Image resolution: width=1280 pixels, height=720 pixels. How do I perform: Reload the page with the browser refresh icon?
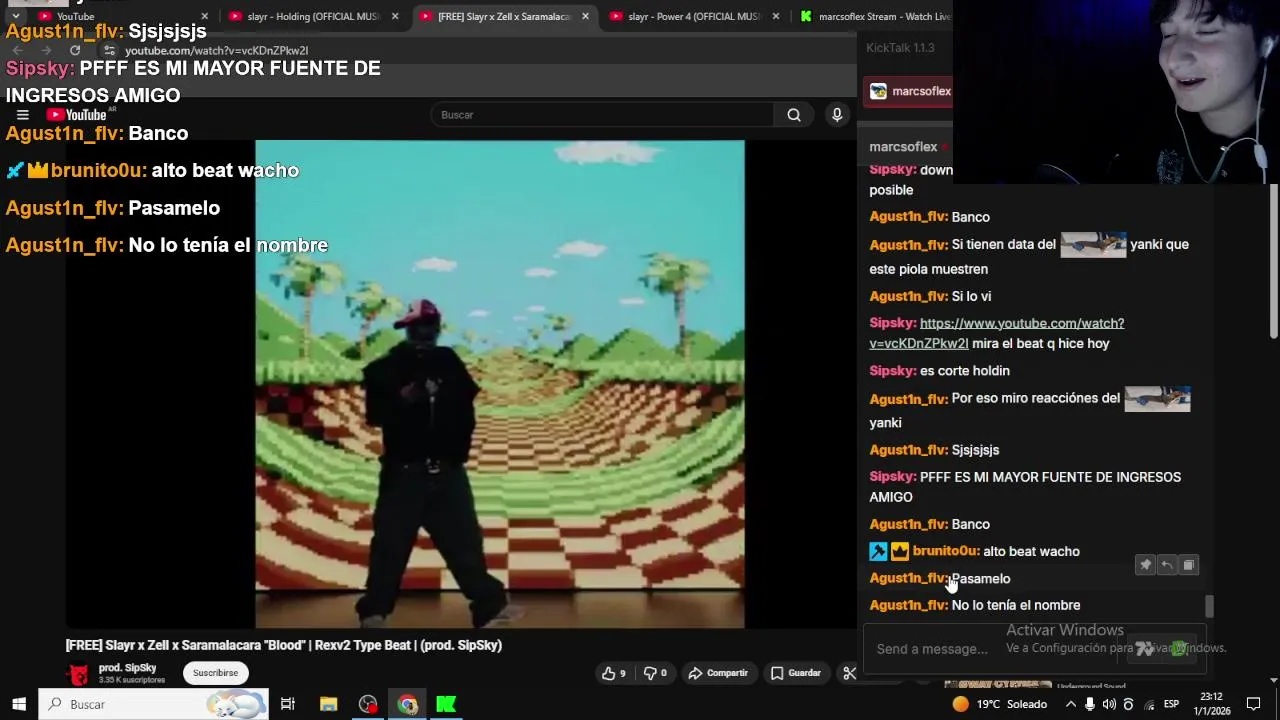tap(75, 50)
